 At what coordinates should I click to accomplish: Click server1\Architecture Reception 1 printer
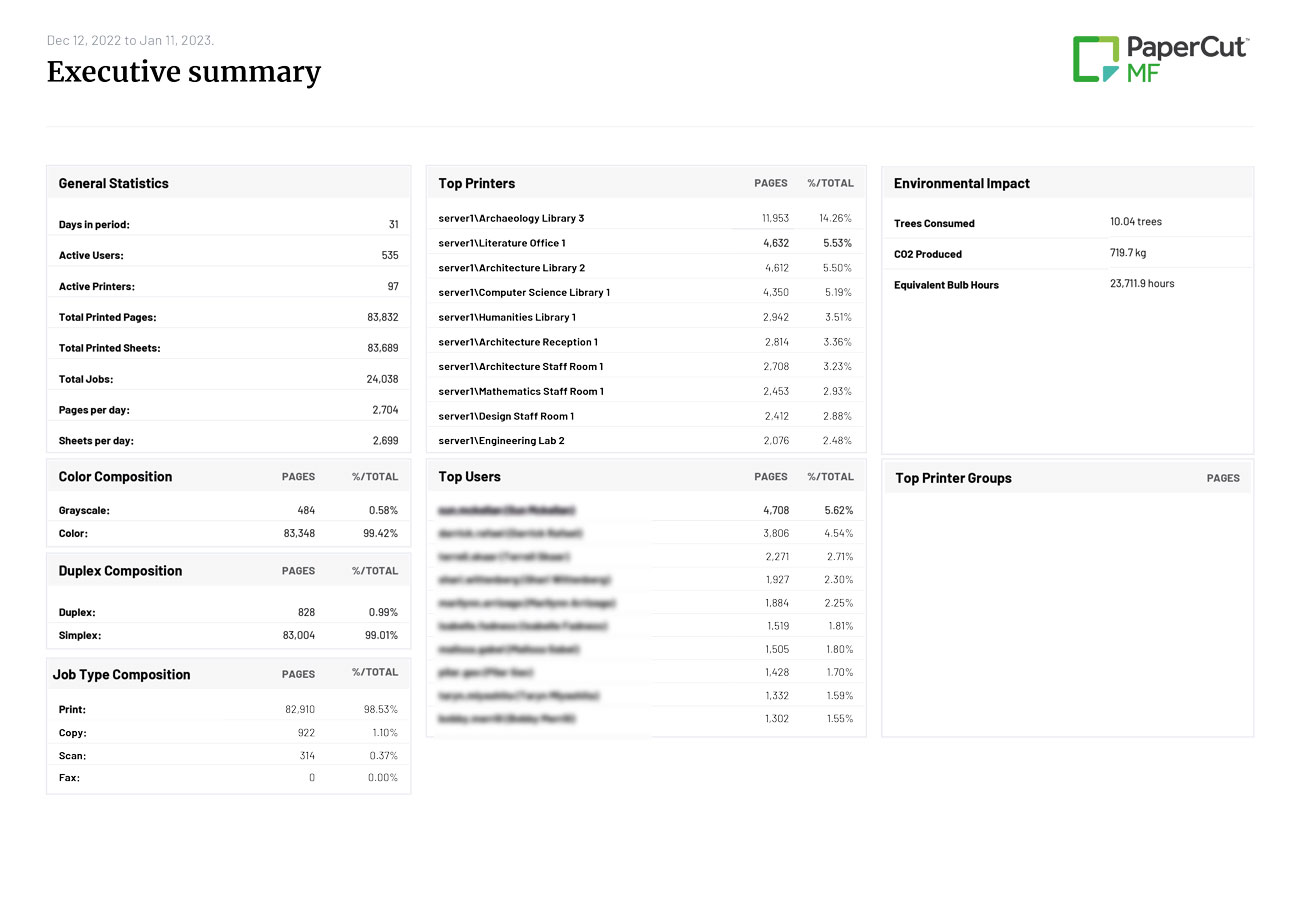[518, 342]
